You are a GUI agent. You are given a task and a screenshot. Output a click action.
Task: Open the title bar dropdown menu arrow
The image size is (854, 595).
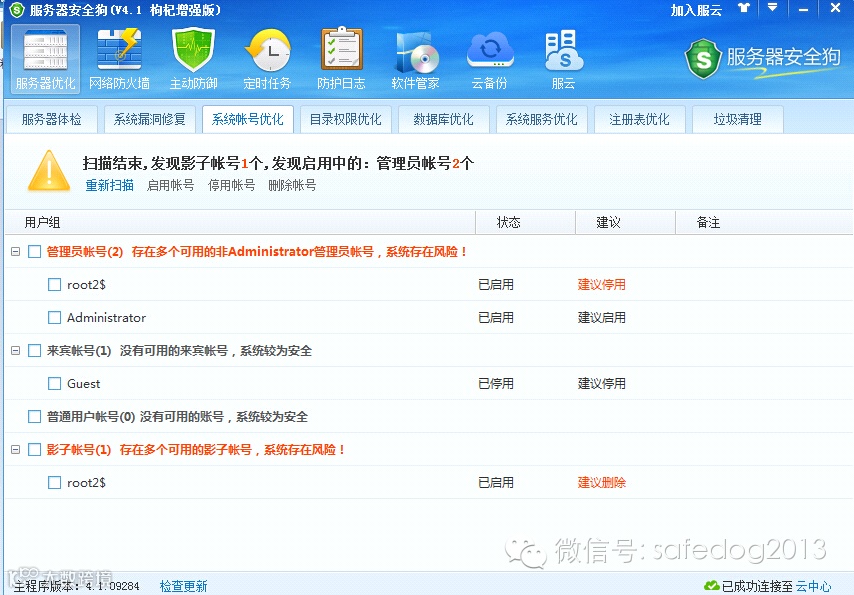tap(772, 8)
